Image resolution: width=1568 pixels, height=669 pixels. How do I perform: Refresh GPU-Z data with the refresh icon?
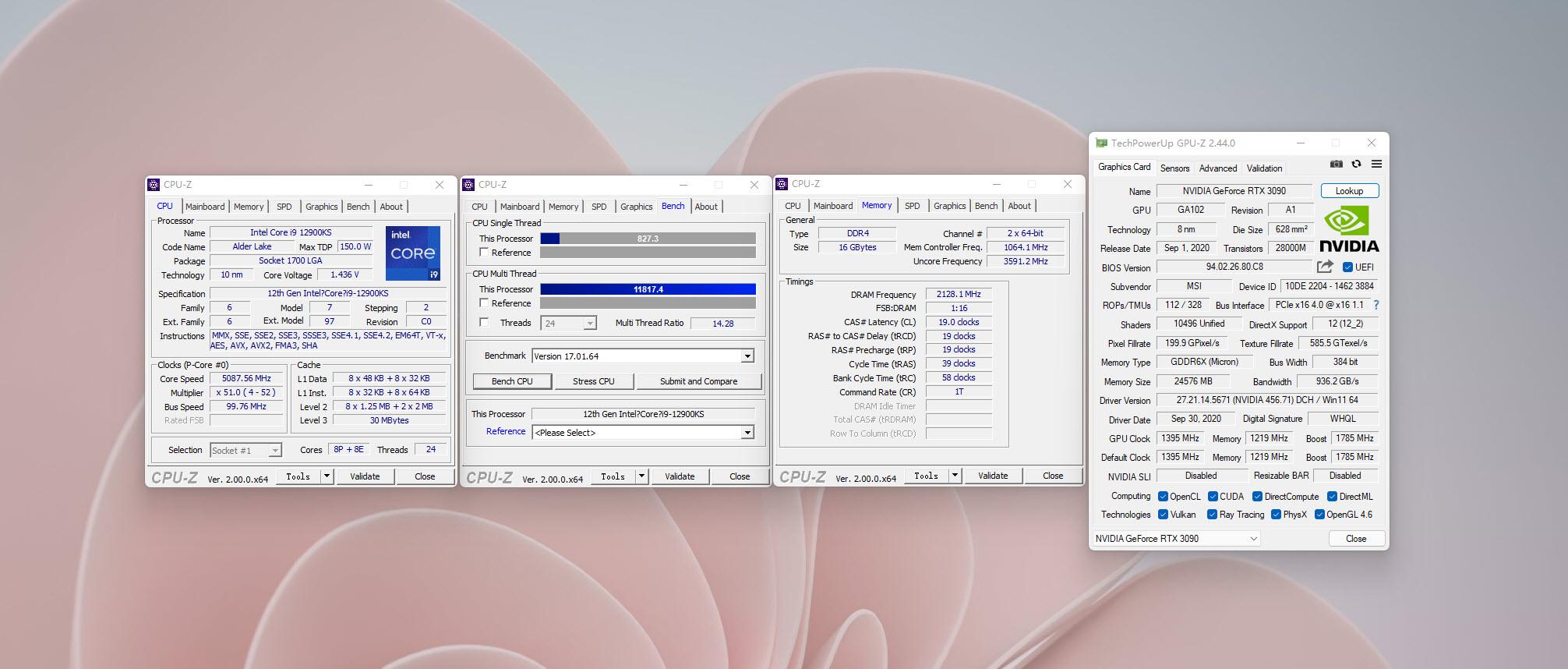pyautogui.click(x=1356, y=164)
